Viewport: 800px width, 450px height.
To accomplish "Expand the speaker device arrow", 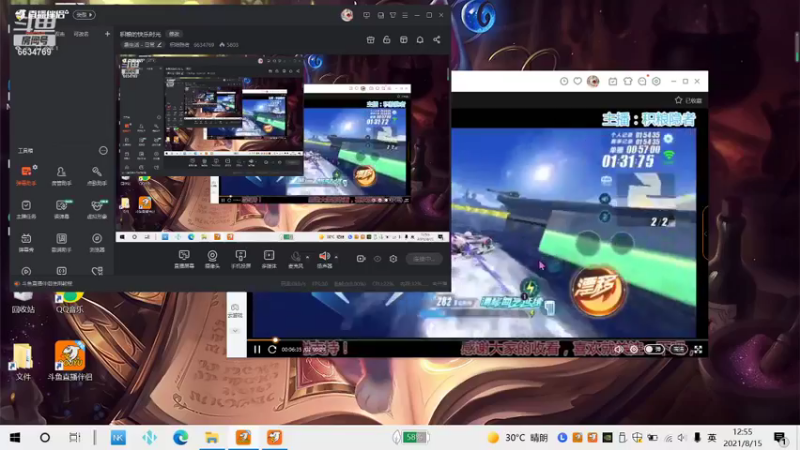I will 336,257.
